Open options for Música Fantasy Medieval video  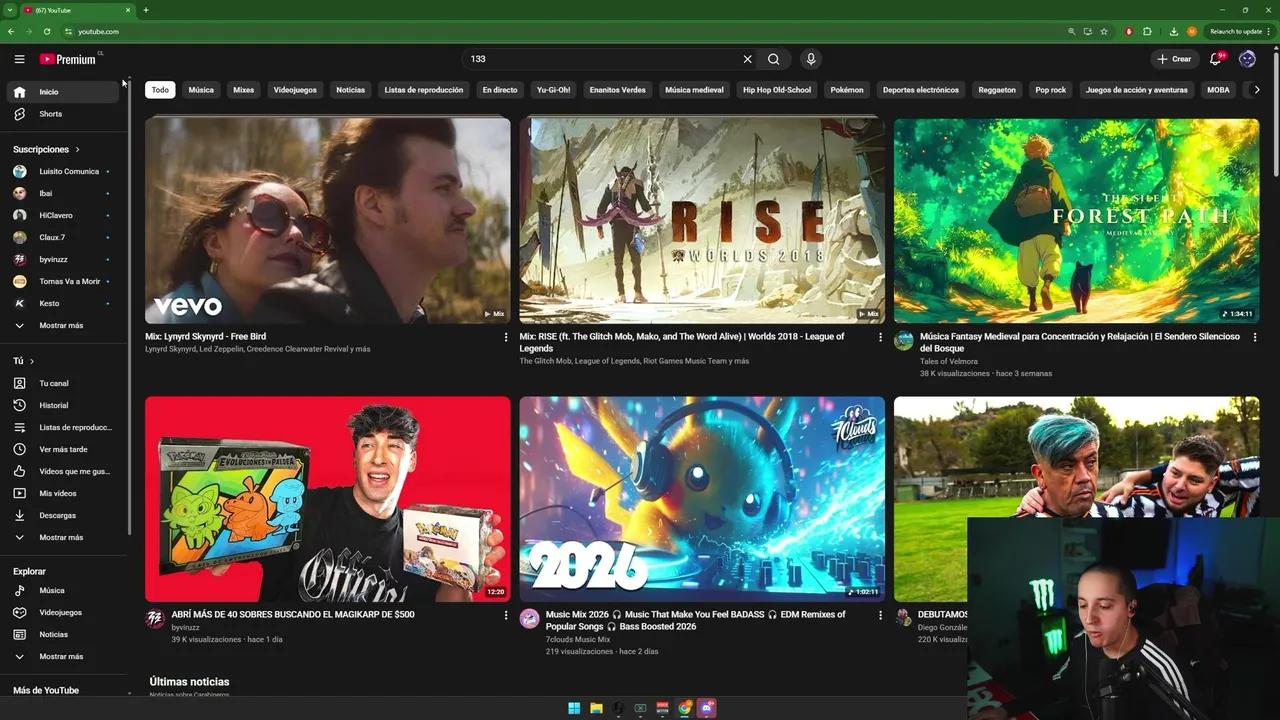point(1255,338)
